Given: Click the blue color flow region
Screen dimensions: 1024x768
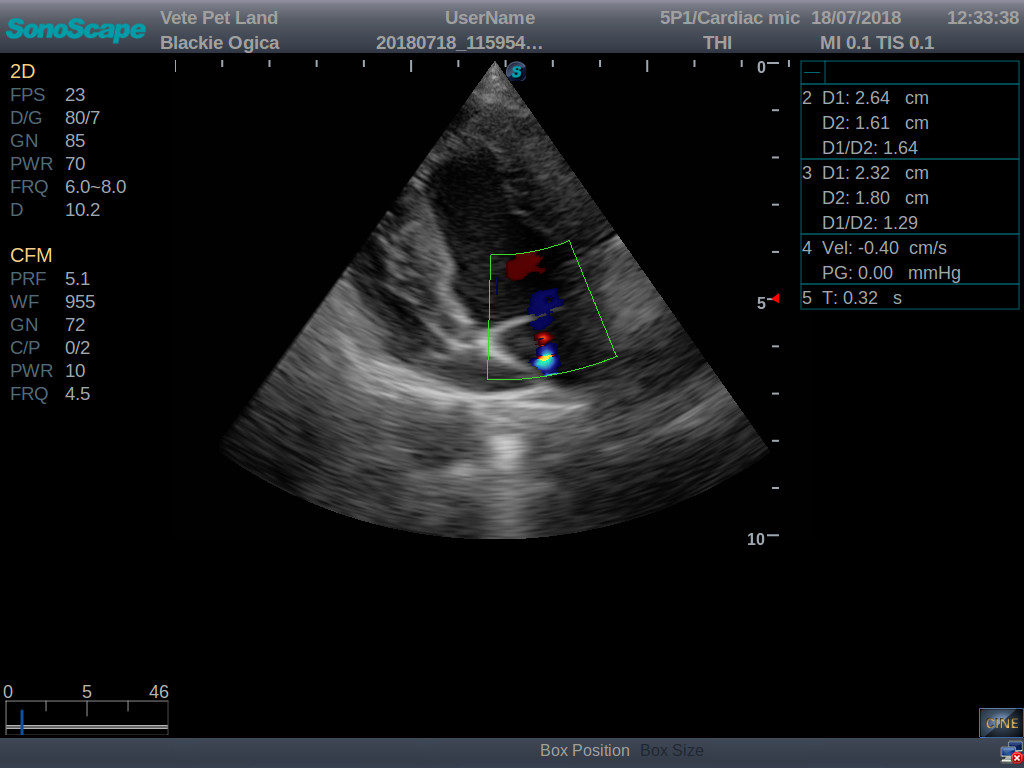Looking at the screenshot, I should (545, 303).
